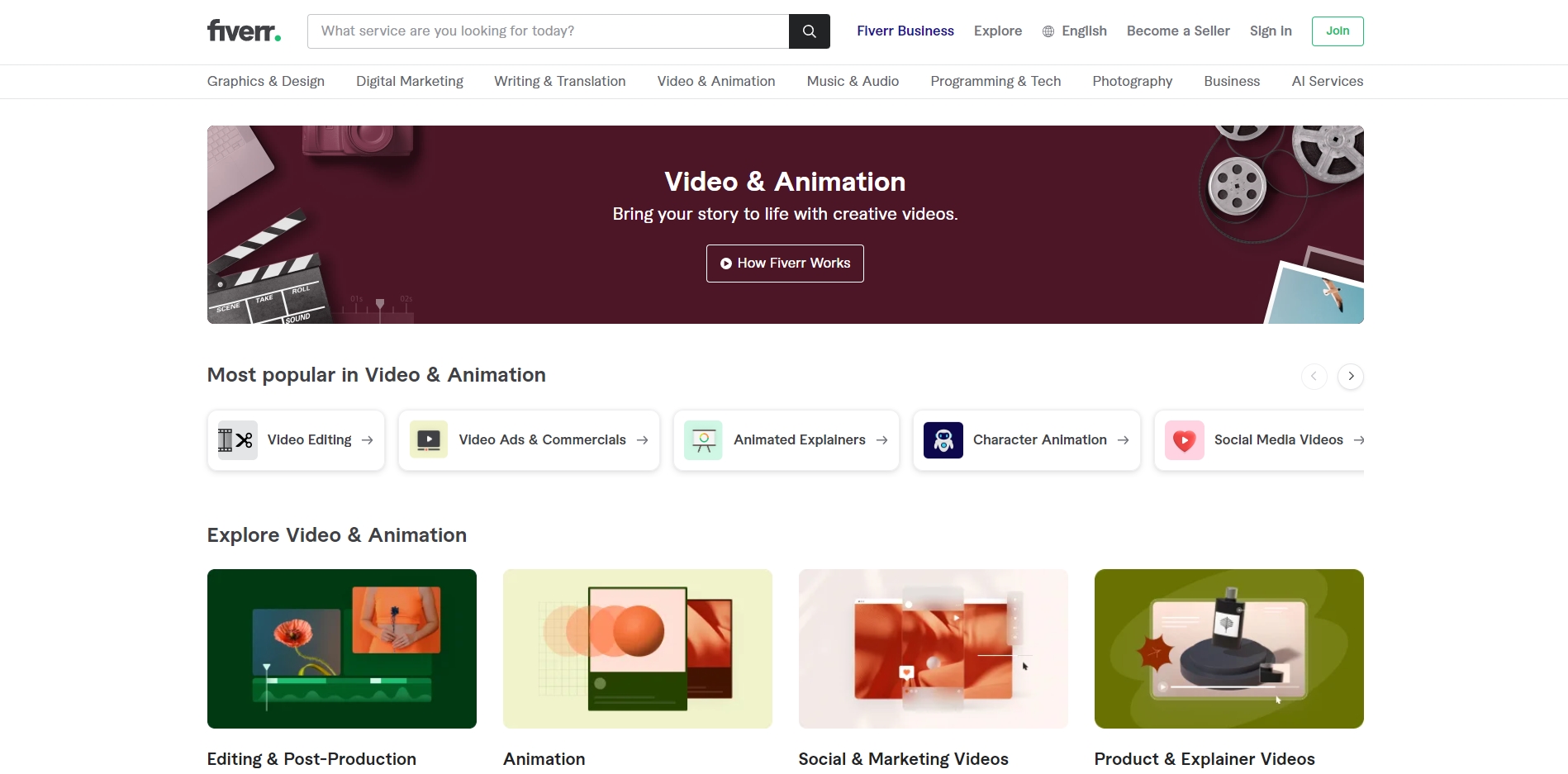Open the Editing & Post-Production thumbnail
Image resolution: width=1568 pixels, height=774 pixels.
click(x=342, y=648)
